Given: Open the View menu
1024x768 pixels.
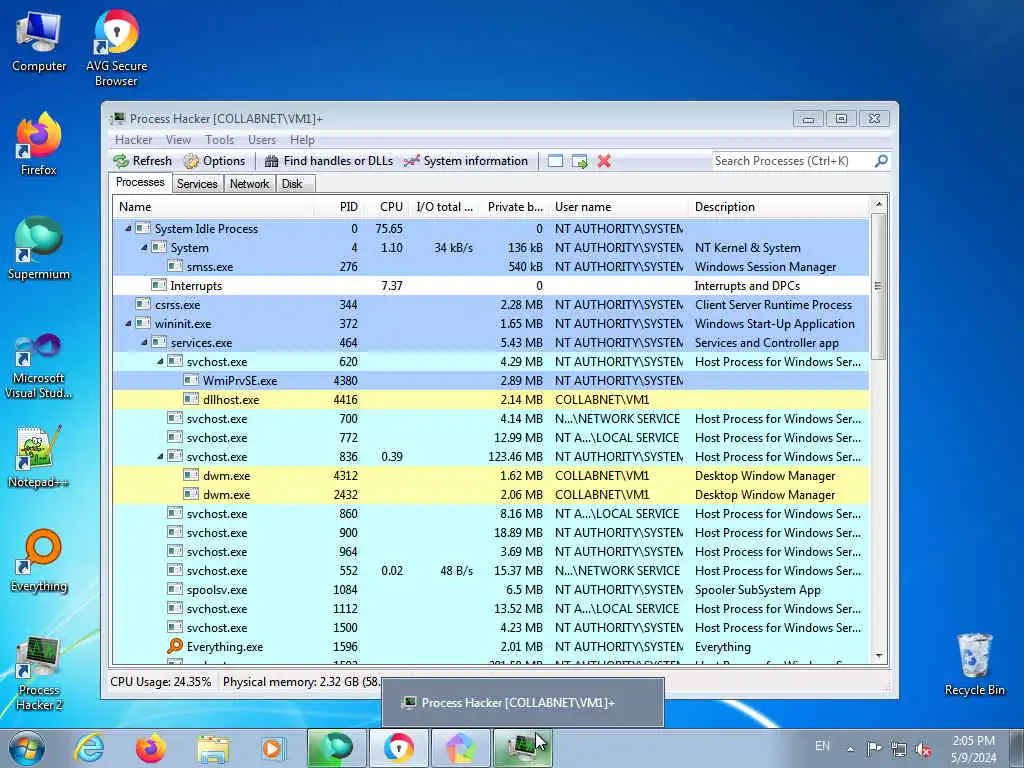Looking at the screenshot, I should pos(178,140).
